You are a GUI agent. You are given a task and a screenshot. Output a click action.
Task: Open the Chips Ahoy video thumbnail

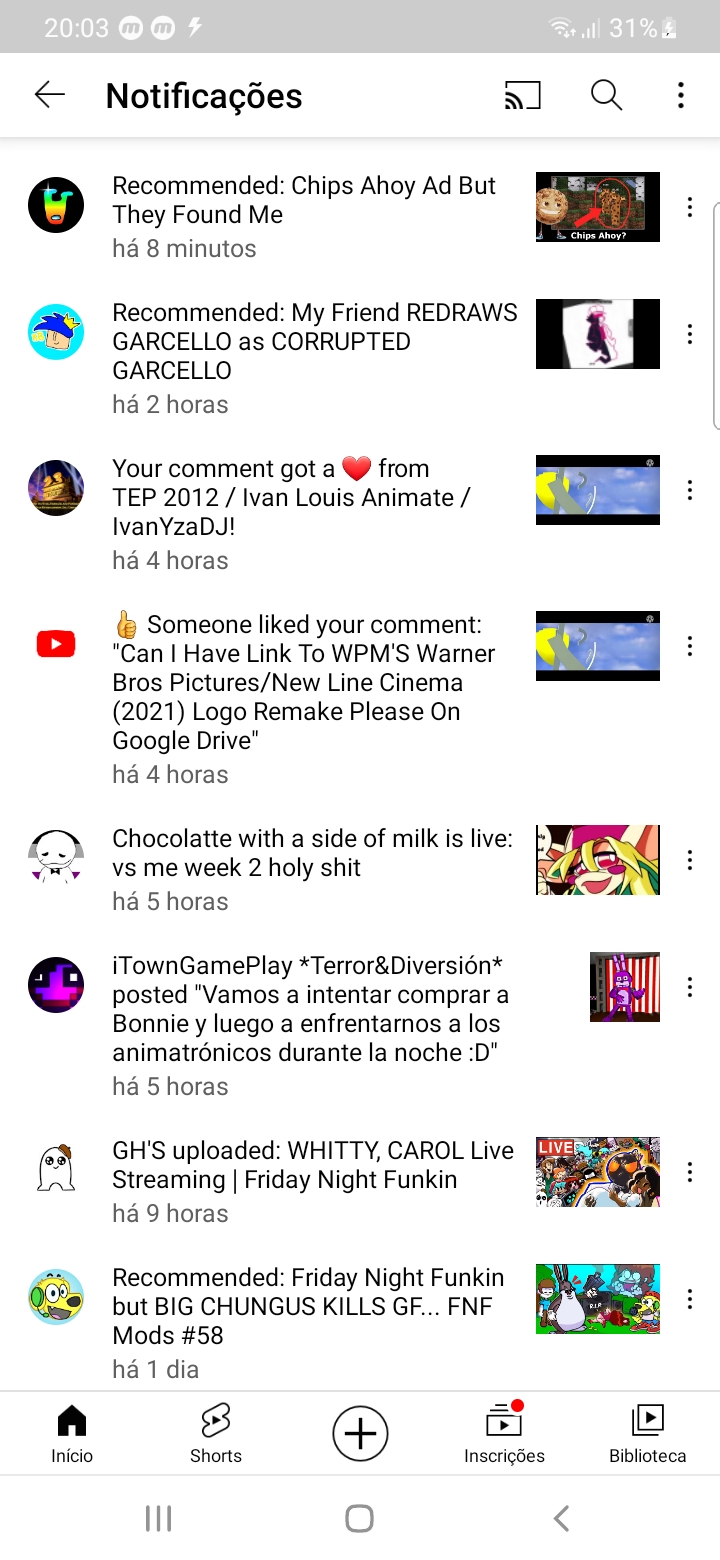pyautogui.click(x=598, y=207)
